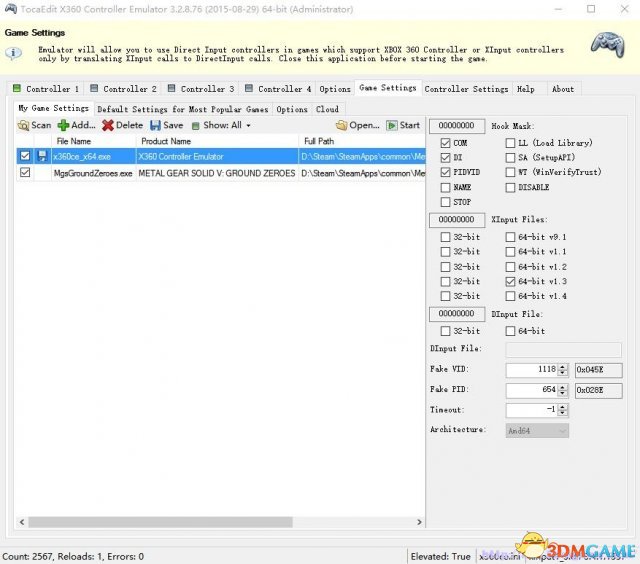The width and height of the screenshot is (640, 564).
Task: Switch to Controller 4 tab
Action: (x=278, y=89)
